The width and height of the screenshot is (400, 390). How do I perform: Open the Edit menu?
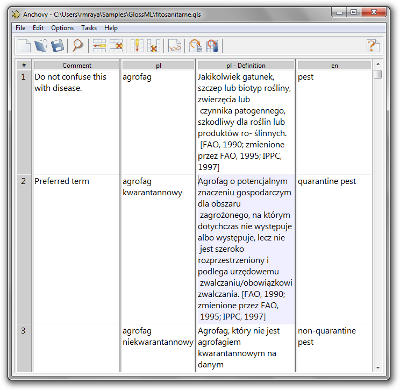click(x=38, y=28)
